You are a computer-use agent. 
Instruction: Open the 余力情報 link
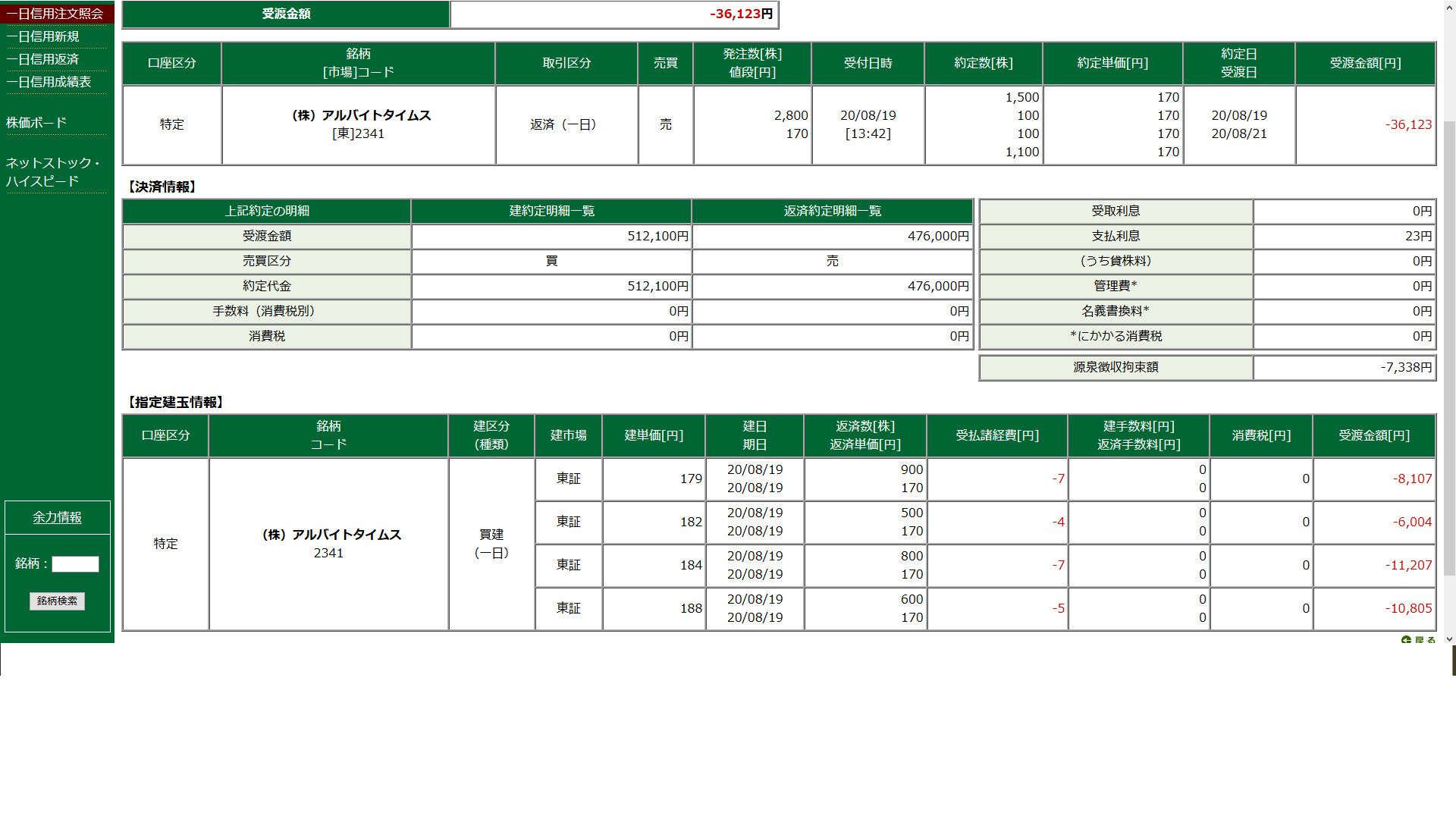[57, 517]
